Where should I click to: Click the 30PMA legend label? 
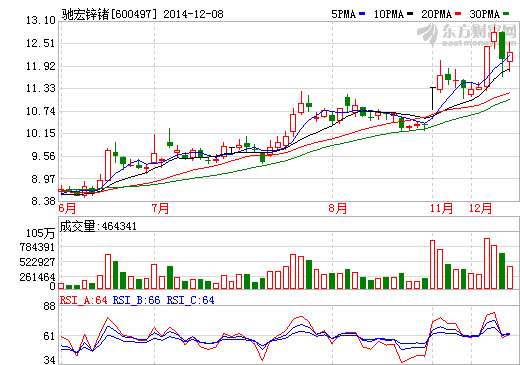[x=484, y=14]
